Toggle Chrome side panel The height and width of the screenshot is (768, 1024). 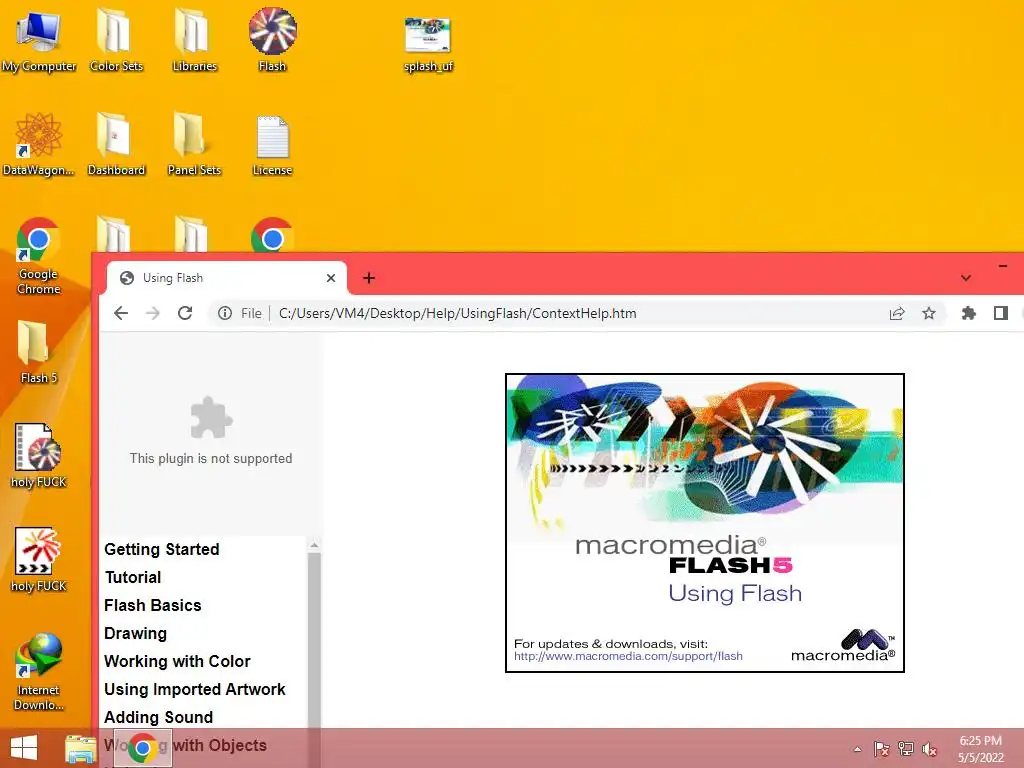click(1000, 313)
